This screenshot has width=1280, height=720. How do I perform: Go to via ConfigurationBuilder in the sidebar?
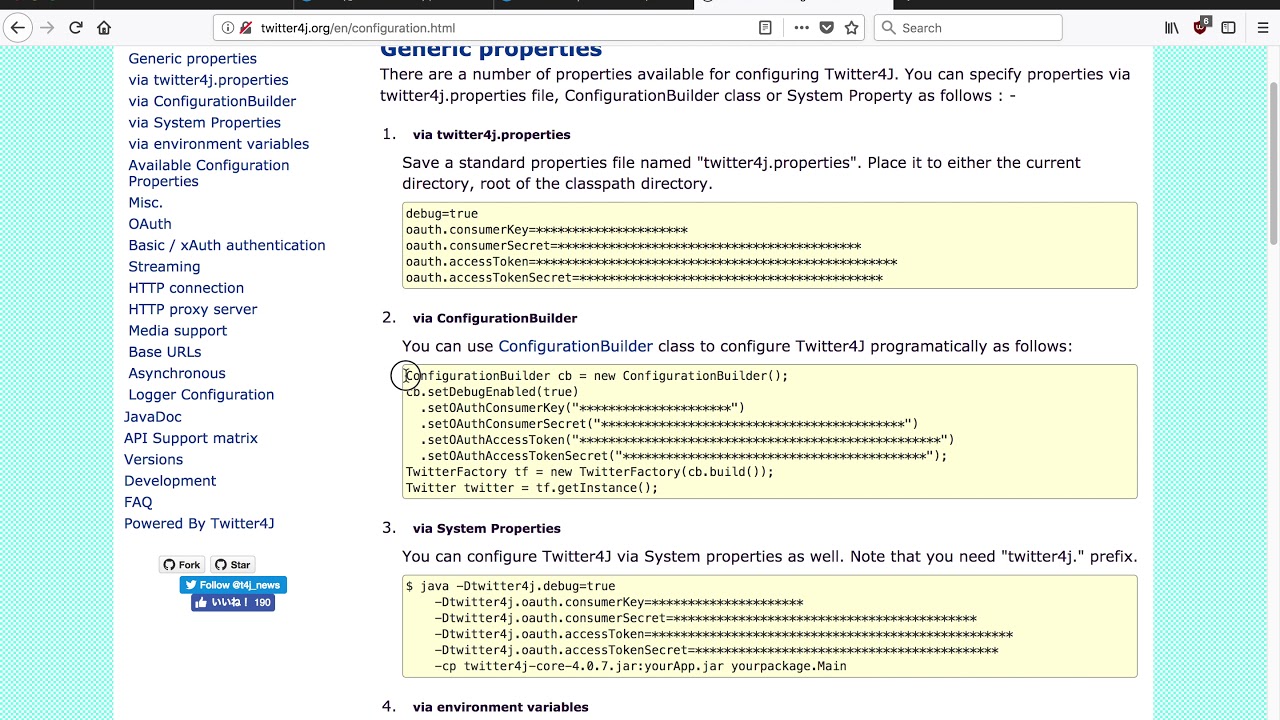click(x=212, y=101)
